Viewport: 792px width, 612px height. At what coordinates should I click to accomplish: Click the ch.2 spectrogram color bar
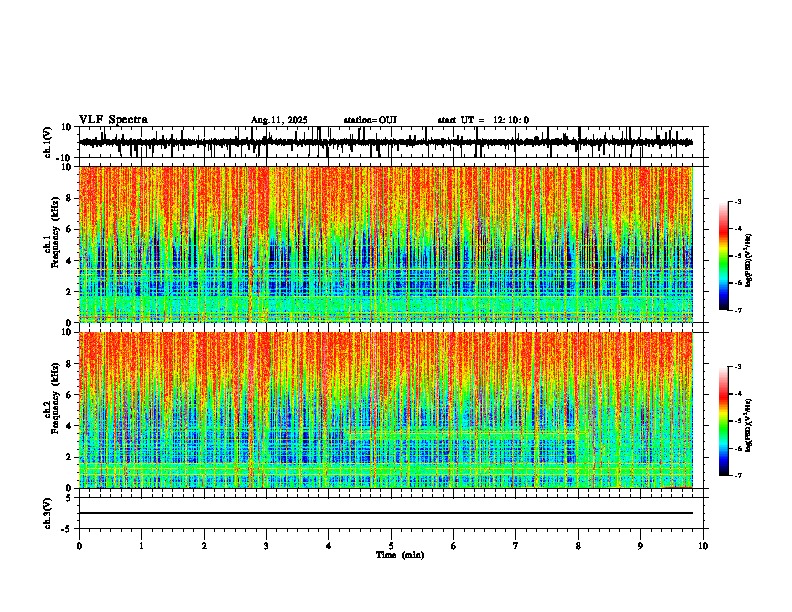pos(724,421)
